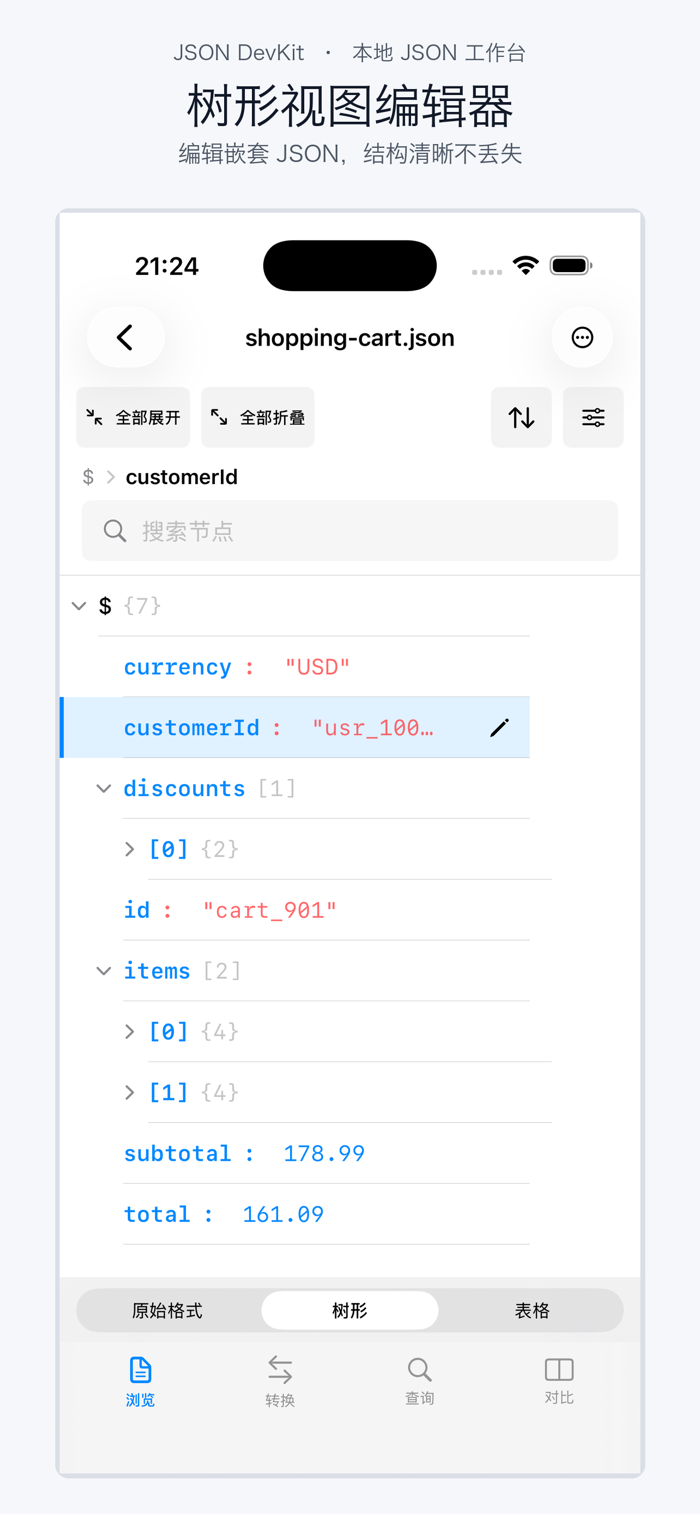
Task: Open the more options ellipsis menu
Action: (582, 338)
